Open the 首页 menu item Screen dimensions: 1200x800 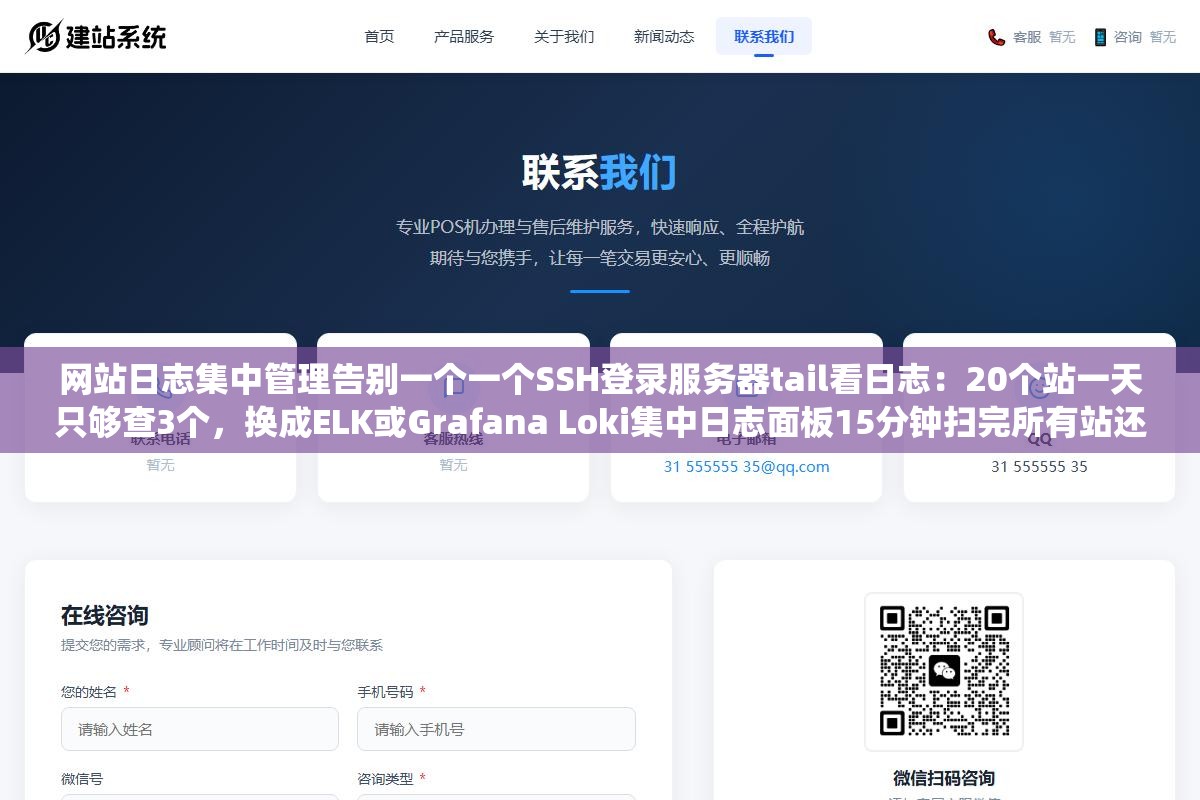[x=379, y=36]
